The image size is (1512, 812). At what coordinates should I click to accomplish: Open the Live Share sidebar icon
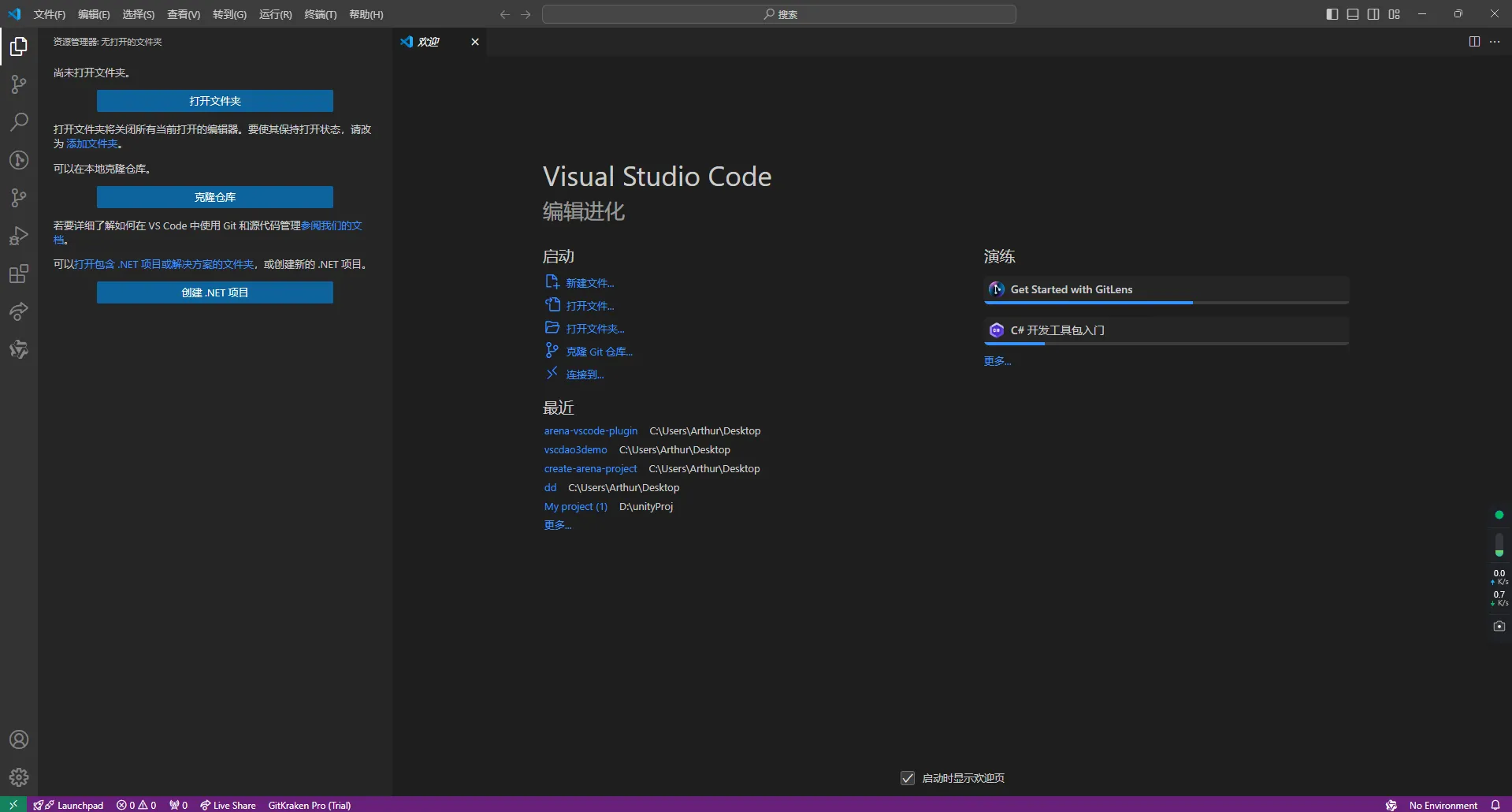tap(19, 311)
